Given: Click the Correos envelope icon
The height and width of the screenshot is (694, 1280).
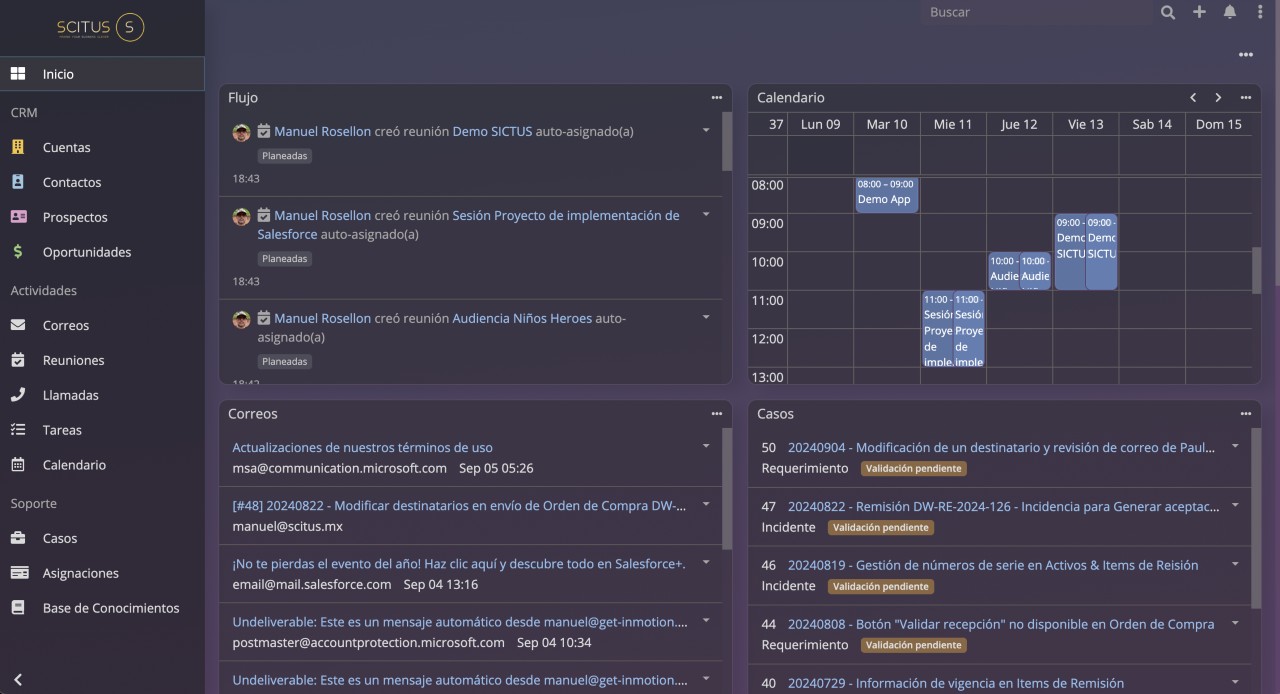Looking at the screenshot, I should [x=18, y=325].
